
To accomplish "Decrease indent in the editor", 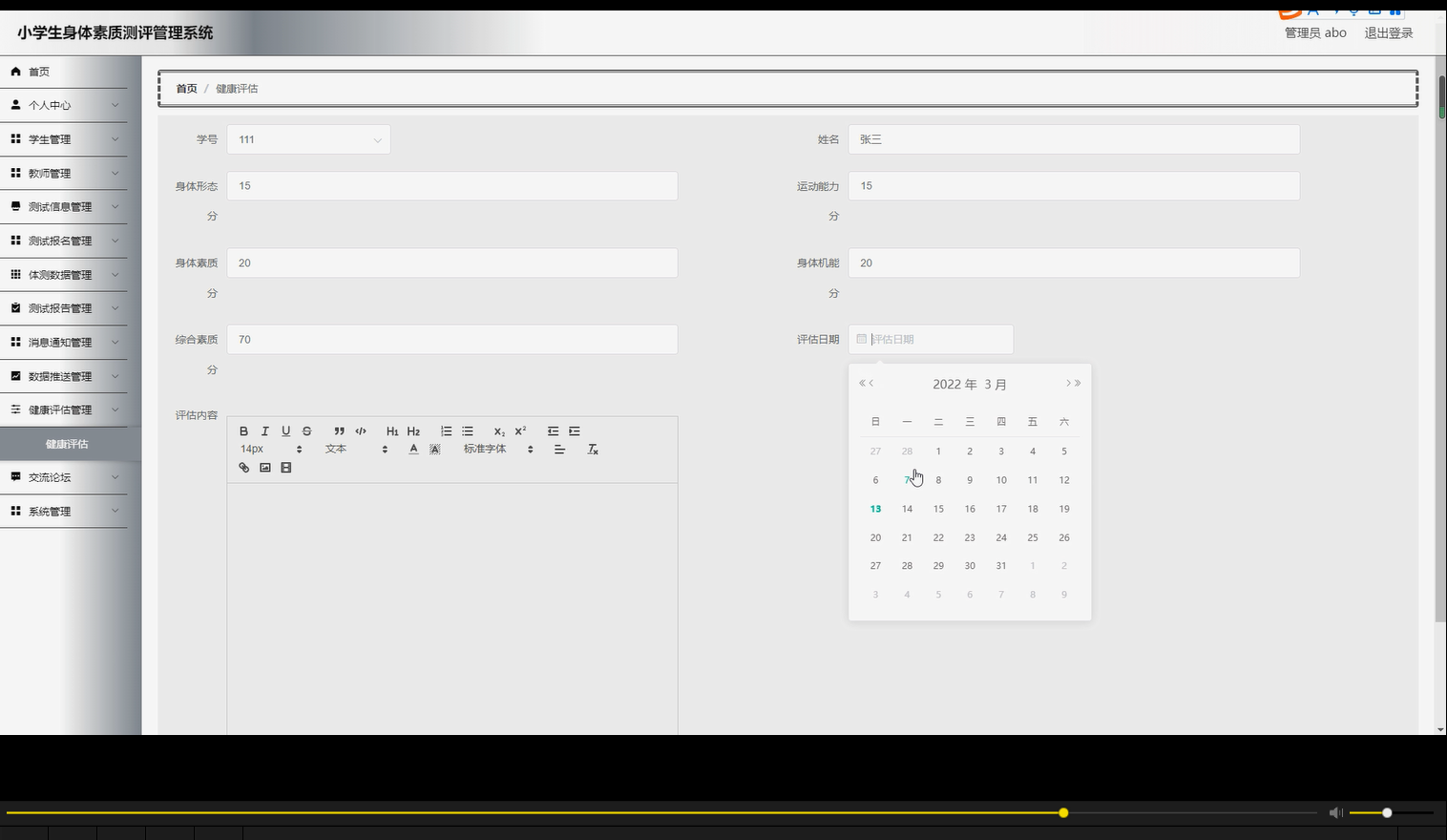I will pos(553,431).
